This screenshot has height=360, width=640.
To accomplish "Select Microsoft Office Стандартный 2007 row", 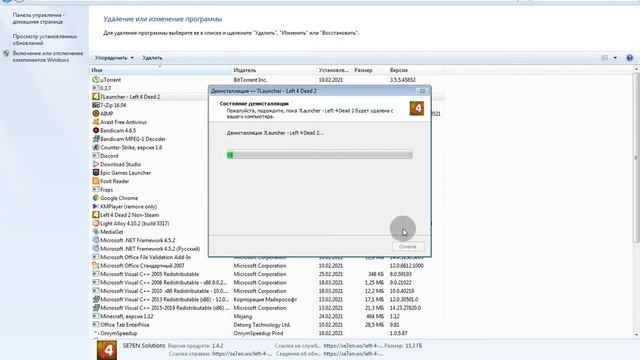I will pyautogui.click(x=267, y=266).
